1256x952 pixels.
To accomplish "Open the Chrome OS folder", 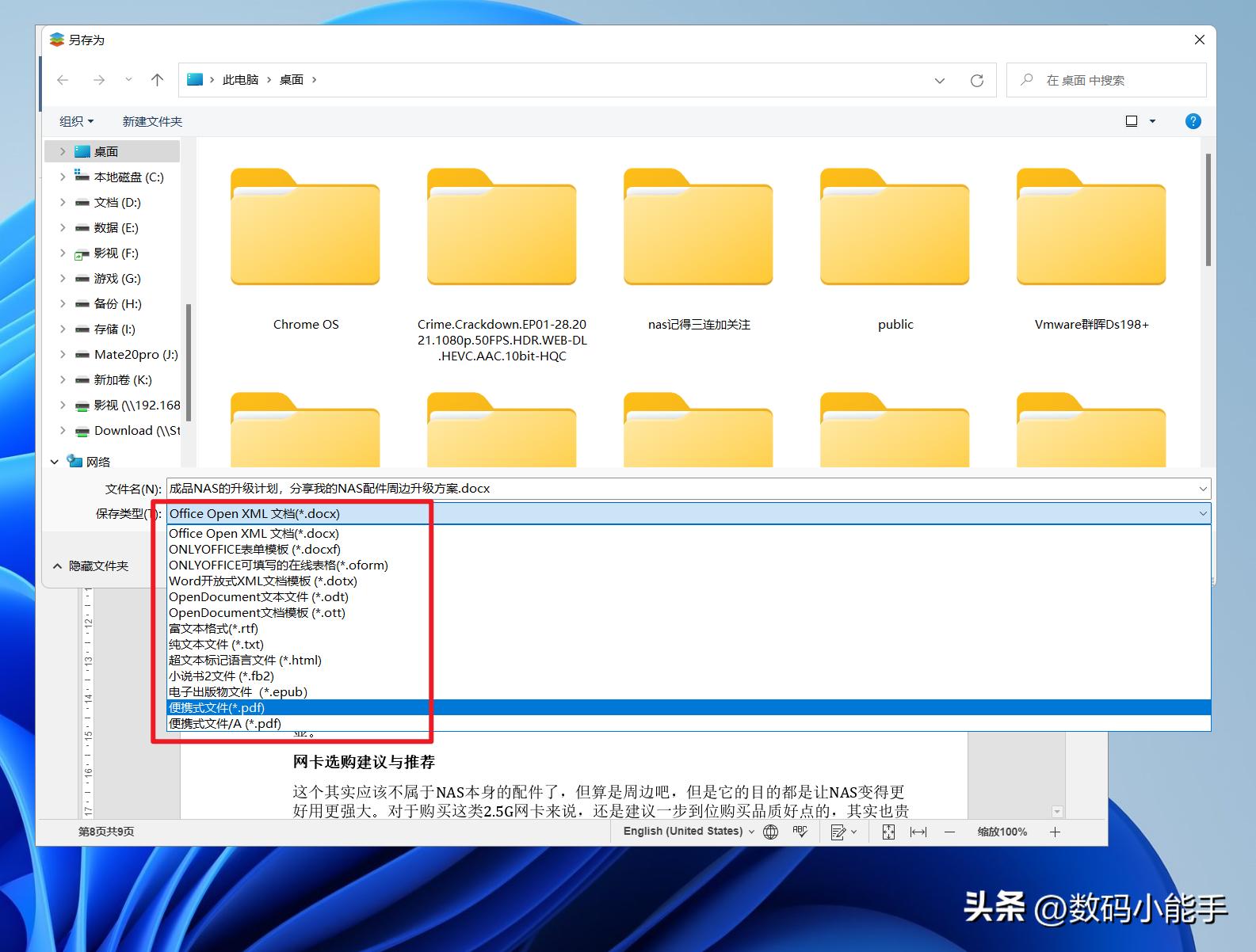I will (x=306, y=250).
